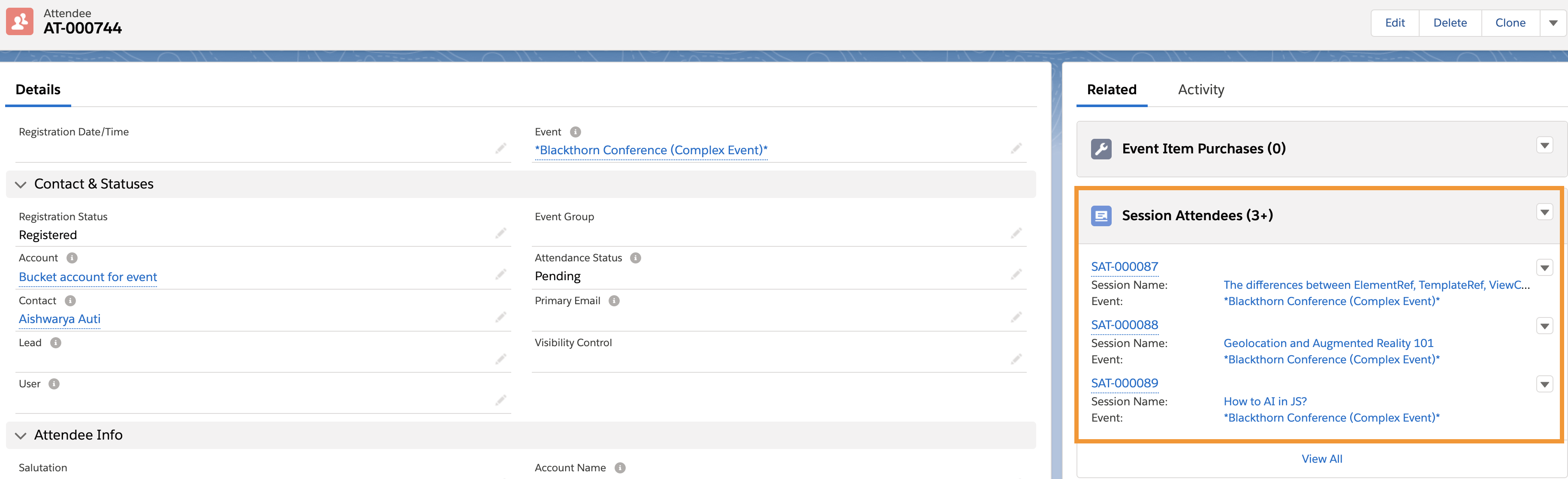Image resolution: width=1568 pixels, height=479 pixels.
Task: Click the Edit button
Action: [1395, 23]
